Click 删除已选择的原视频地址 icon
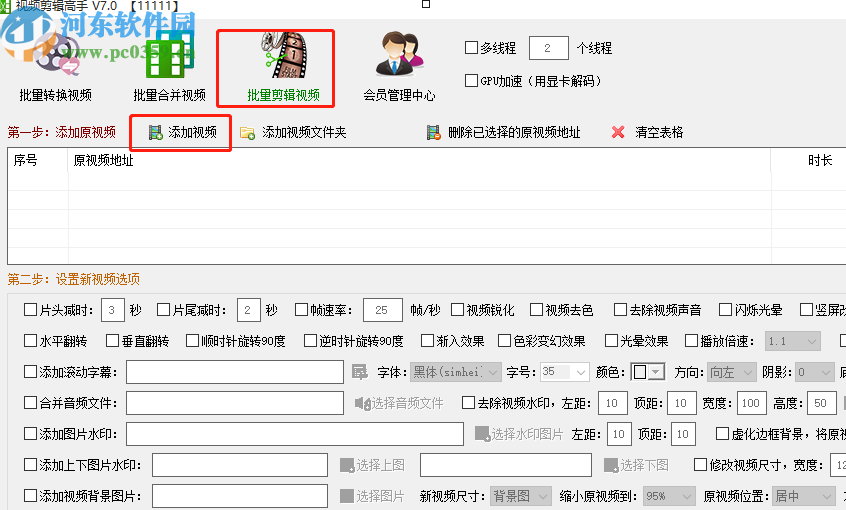Image resolution: width=846 pixels, height=510 pixels. click(434, 133)
